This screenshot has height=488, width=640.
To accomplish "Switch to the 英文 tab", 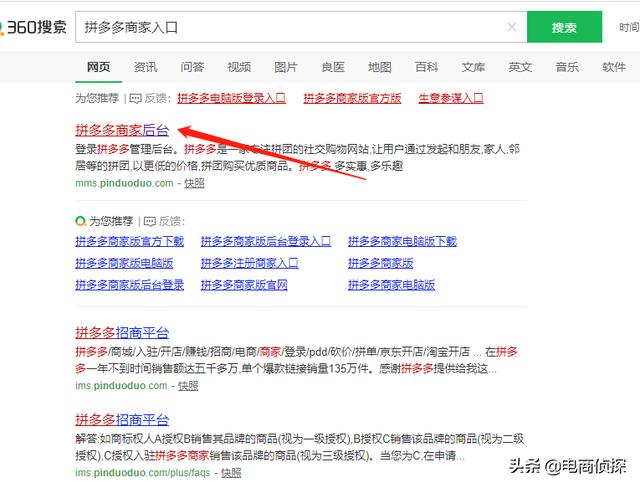I will [520, 67].
